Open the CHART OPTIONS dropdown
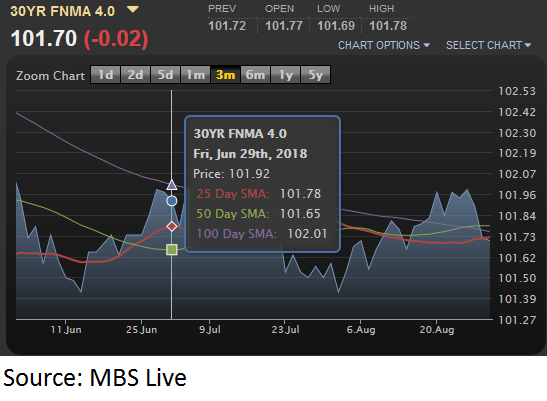 (384, 45)
